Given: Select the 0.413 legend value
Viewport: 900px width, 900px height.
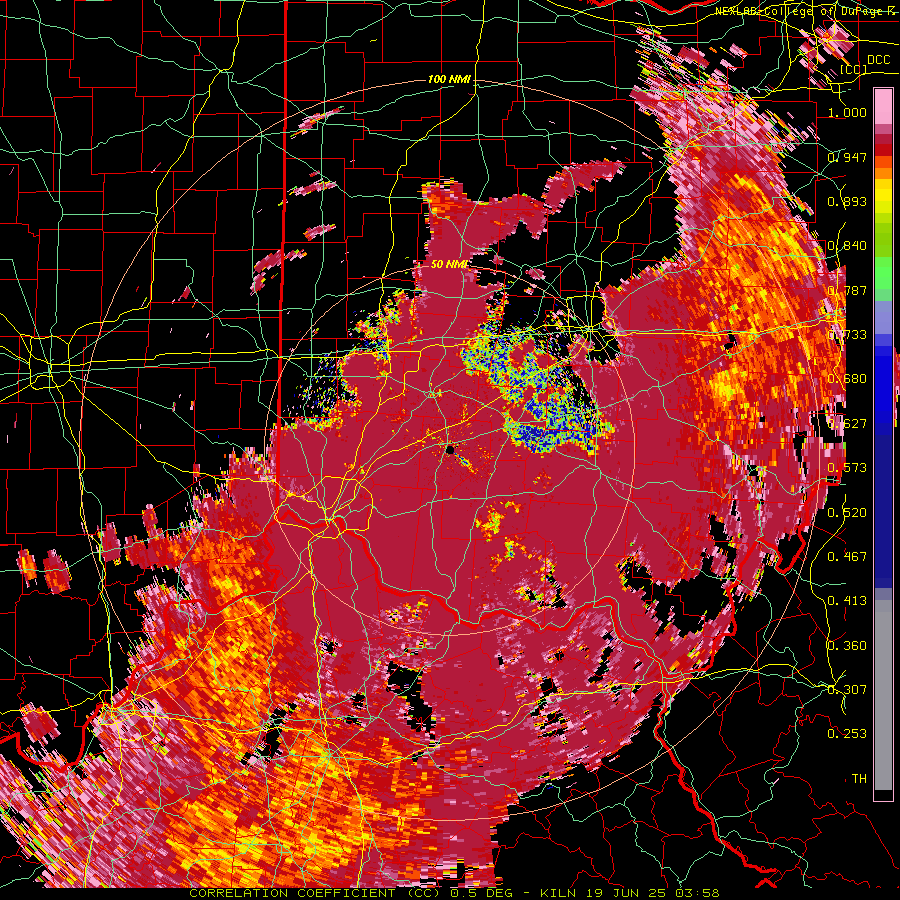Looking at the screenshot, I should 847,601.
